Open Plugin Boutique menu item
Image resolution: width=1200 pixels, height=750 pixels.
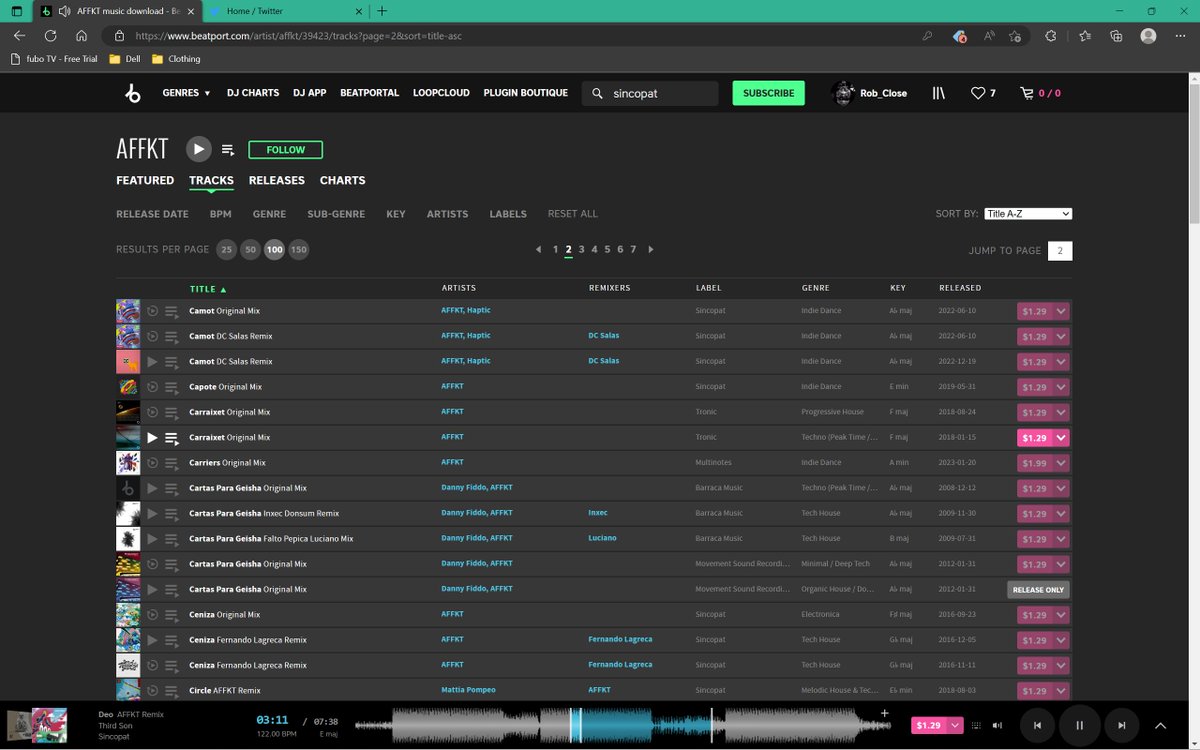[525, 93]
